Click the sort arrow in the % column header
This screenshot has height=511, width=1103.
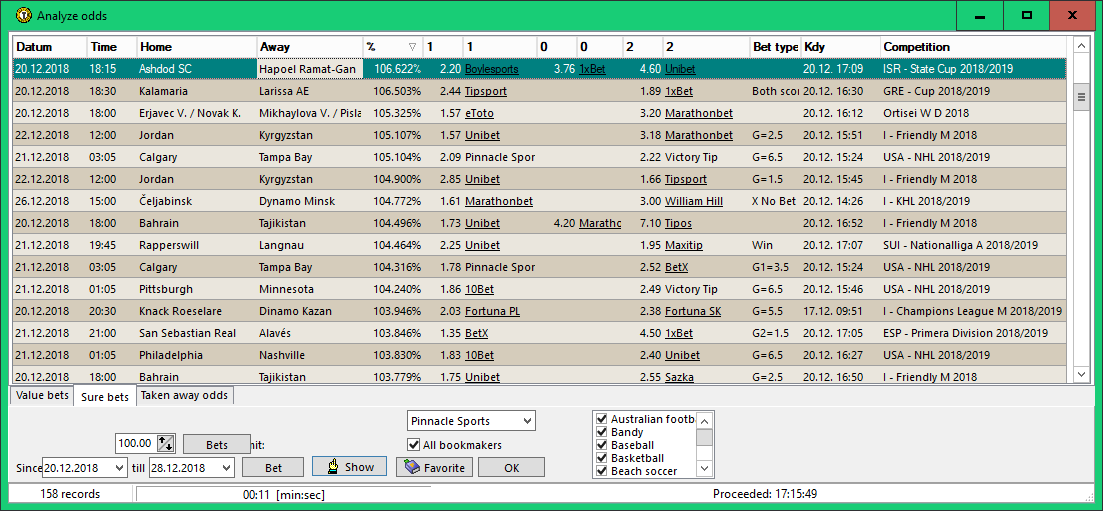412,47
